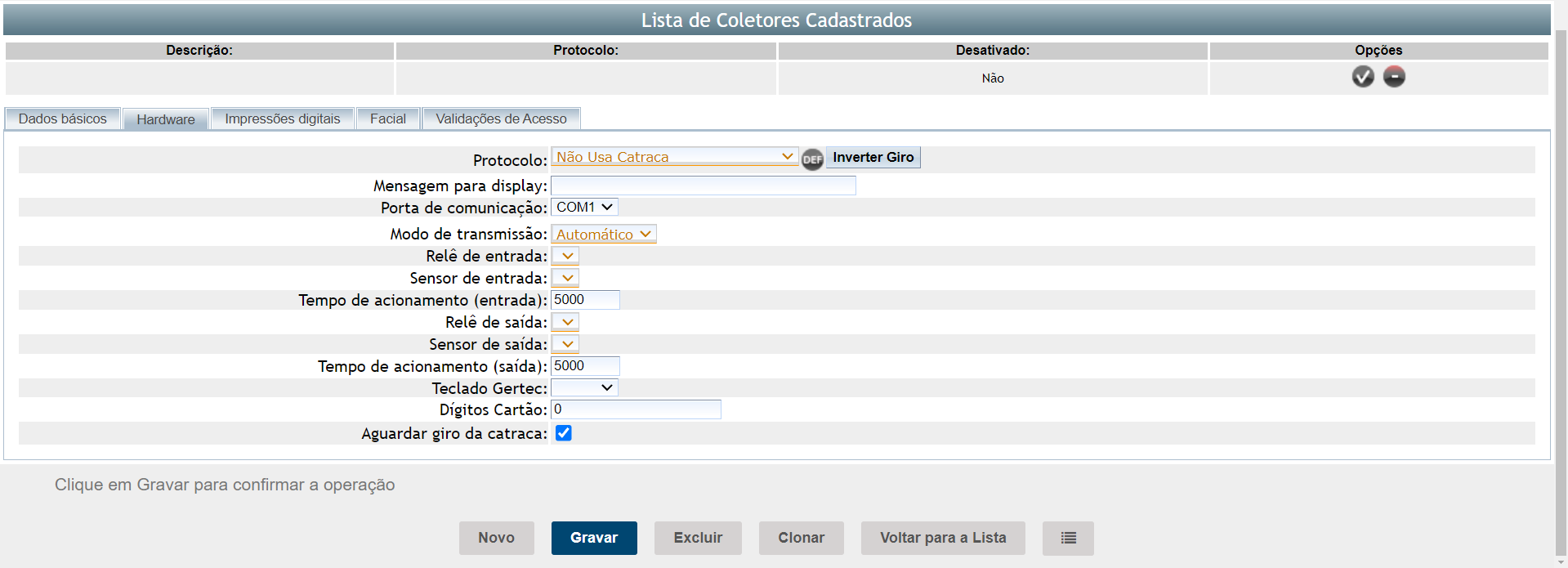Switch to the Dados básicos tab
The width and height of the screenshot is (1568, 568).
click(x=63, y=119)
